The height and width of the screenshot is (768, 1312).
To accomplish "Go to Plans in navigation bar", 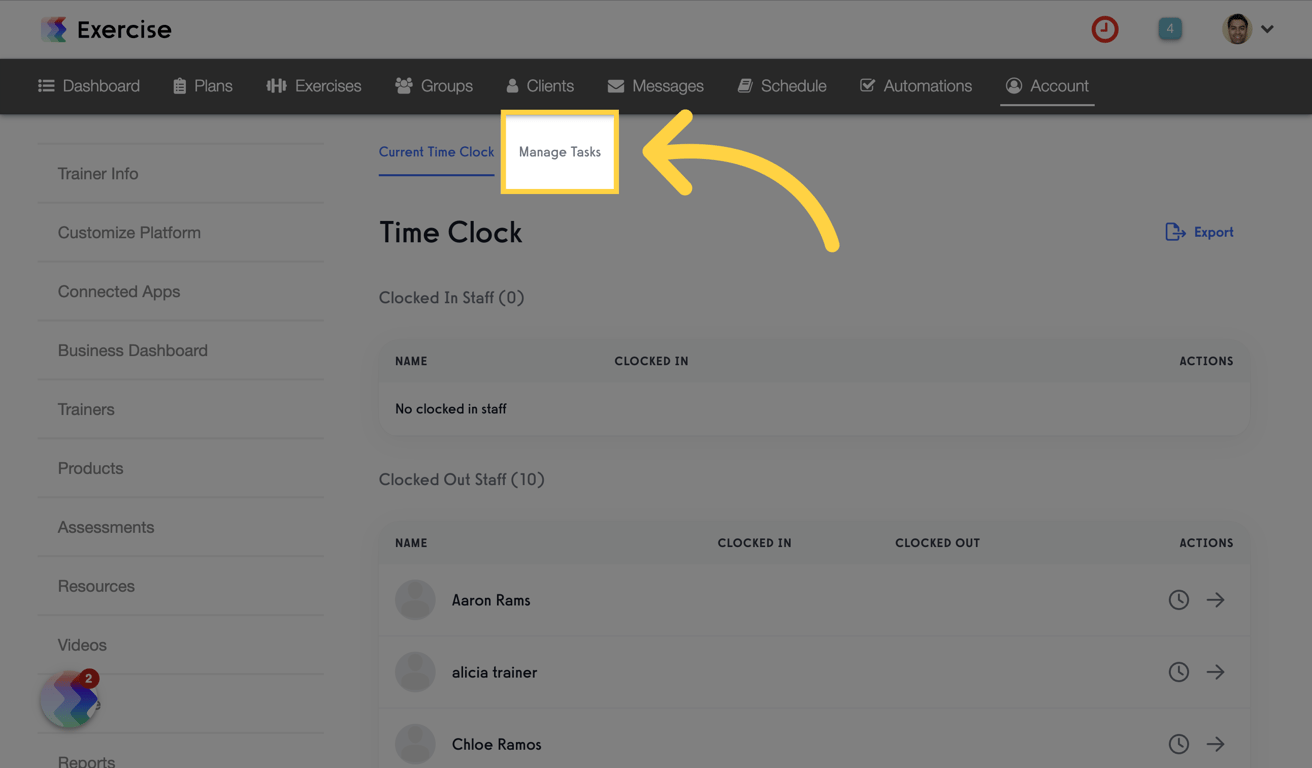I will click(202, 86).
